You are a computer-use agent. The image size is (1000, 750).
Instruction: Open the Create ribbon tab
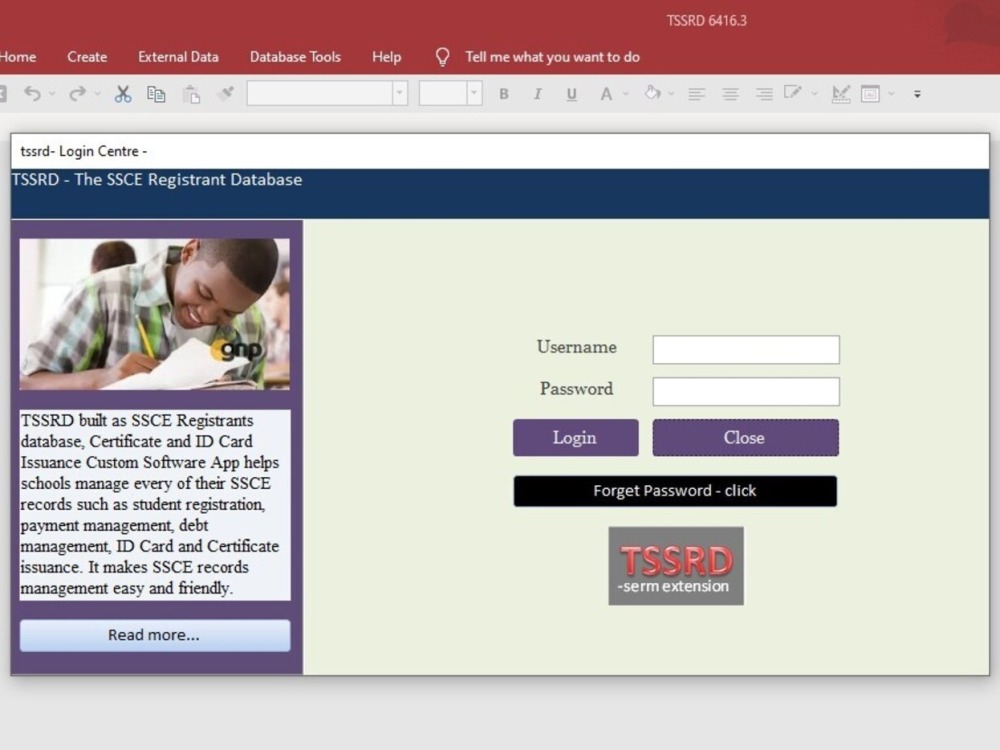pos(87,57)
